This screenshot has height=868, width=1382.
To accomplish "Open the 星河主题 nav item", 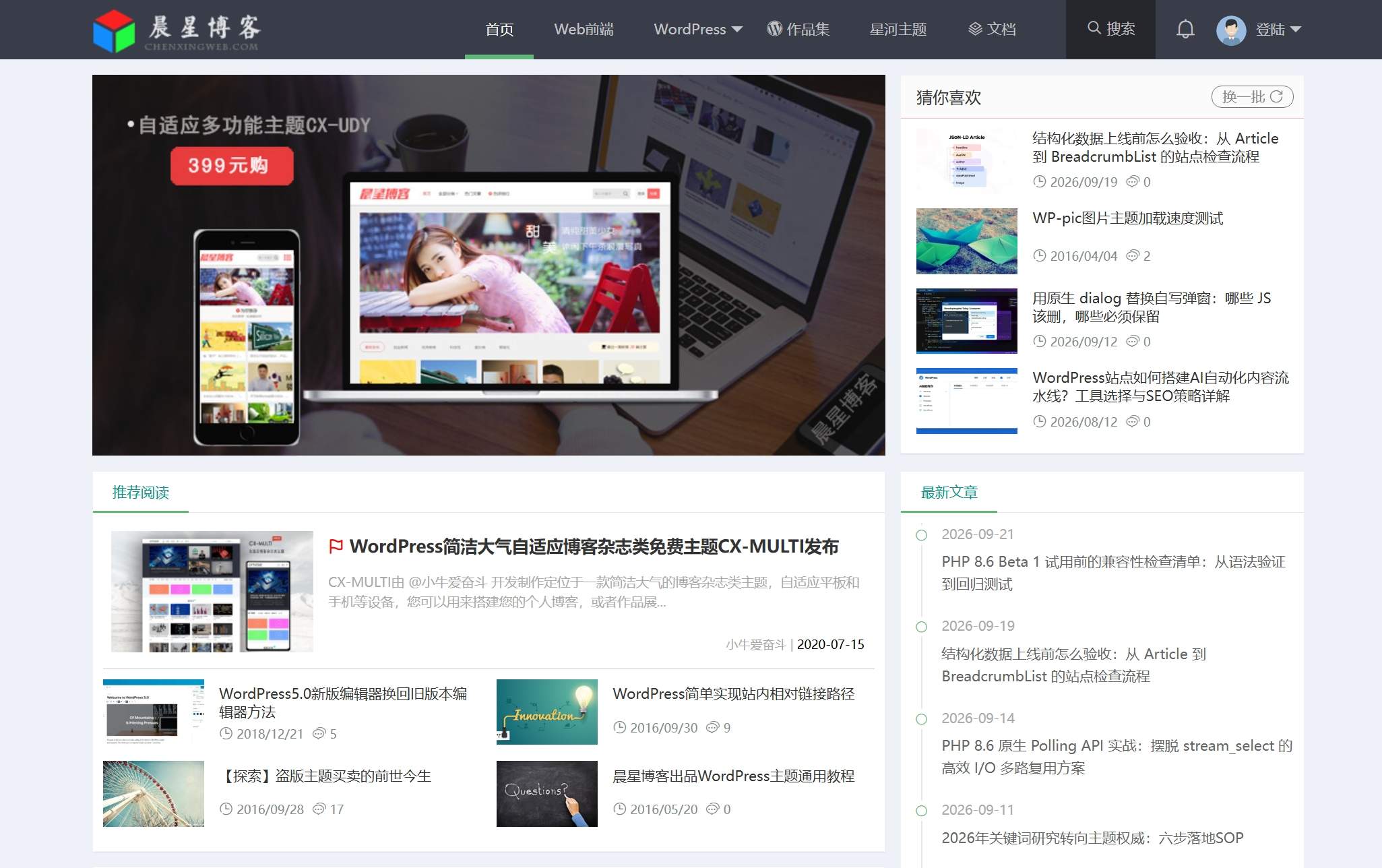I will click(898, 30).
